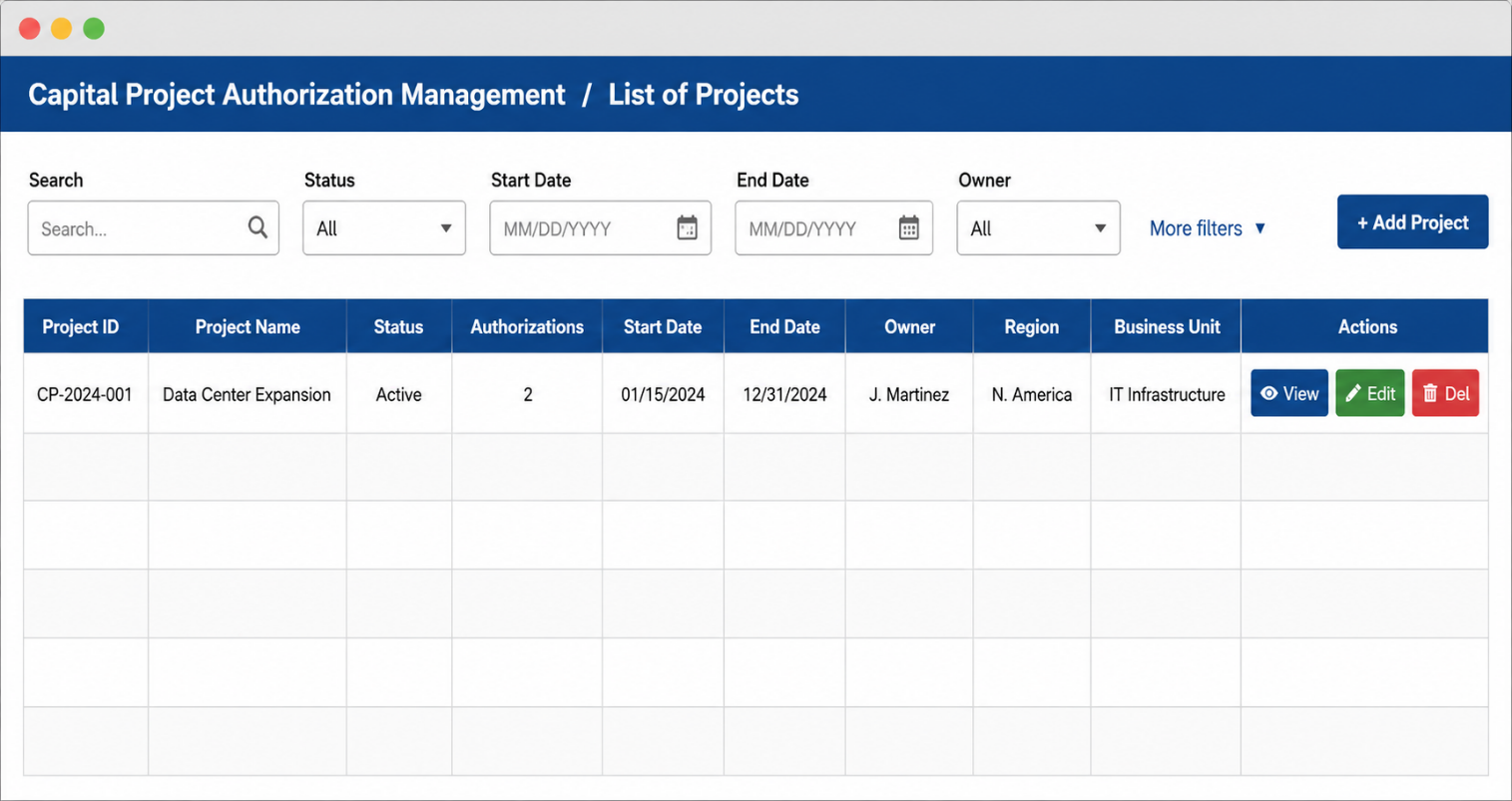Click the Start Date table column header

[663, 326]
